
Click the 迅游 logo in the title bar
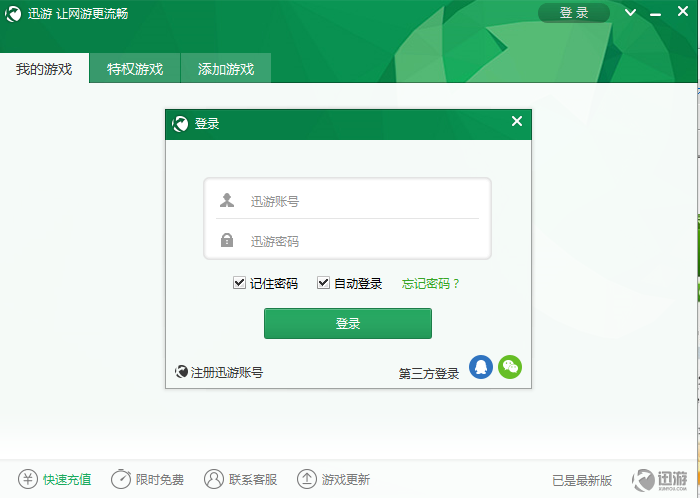pos(14,14)
